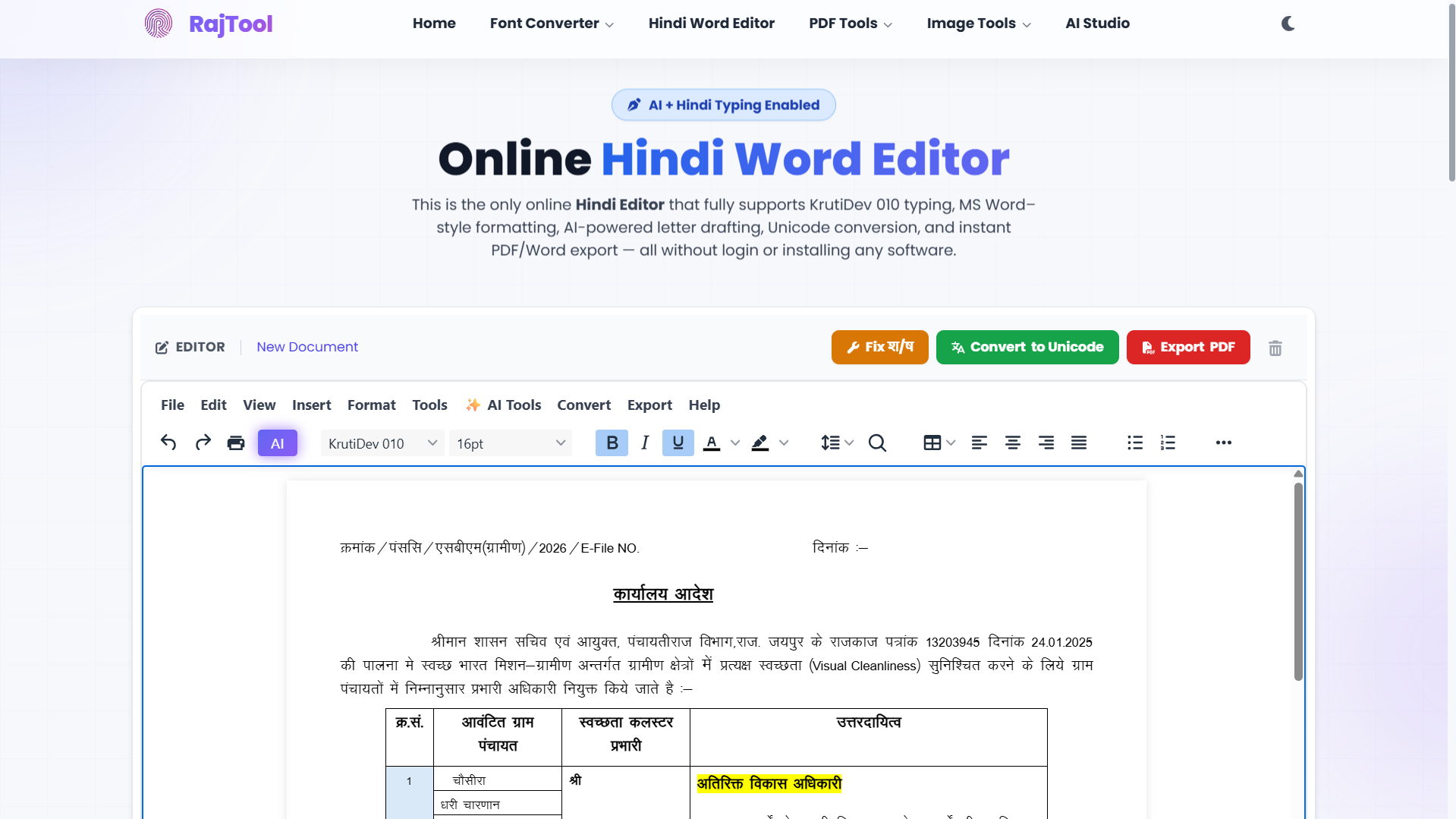The width and height of the screenshot is (1456, 819).
Task: Open the Edit menu
Action: point(214,405)
